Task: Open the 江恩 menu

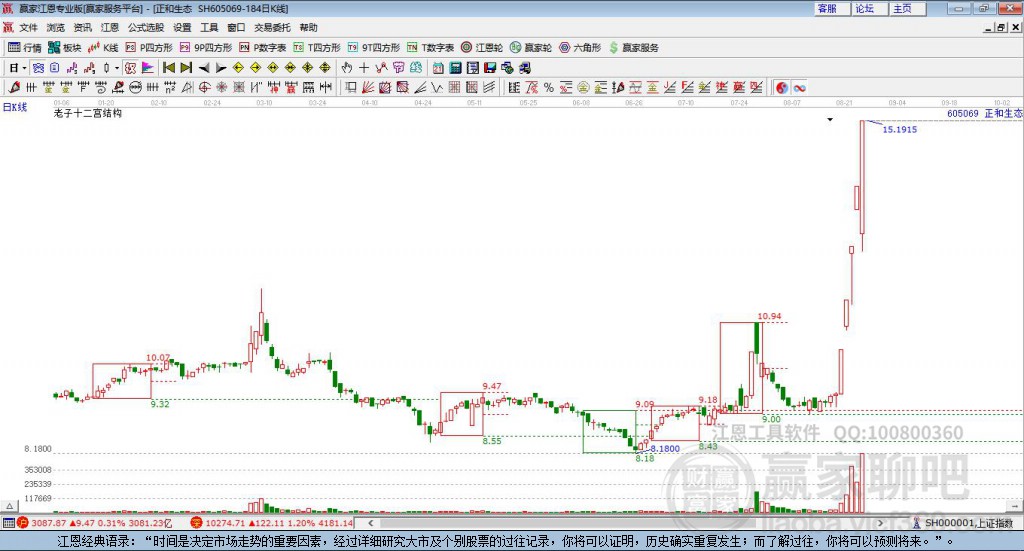Action: coord(110,27)
